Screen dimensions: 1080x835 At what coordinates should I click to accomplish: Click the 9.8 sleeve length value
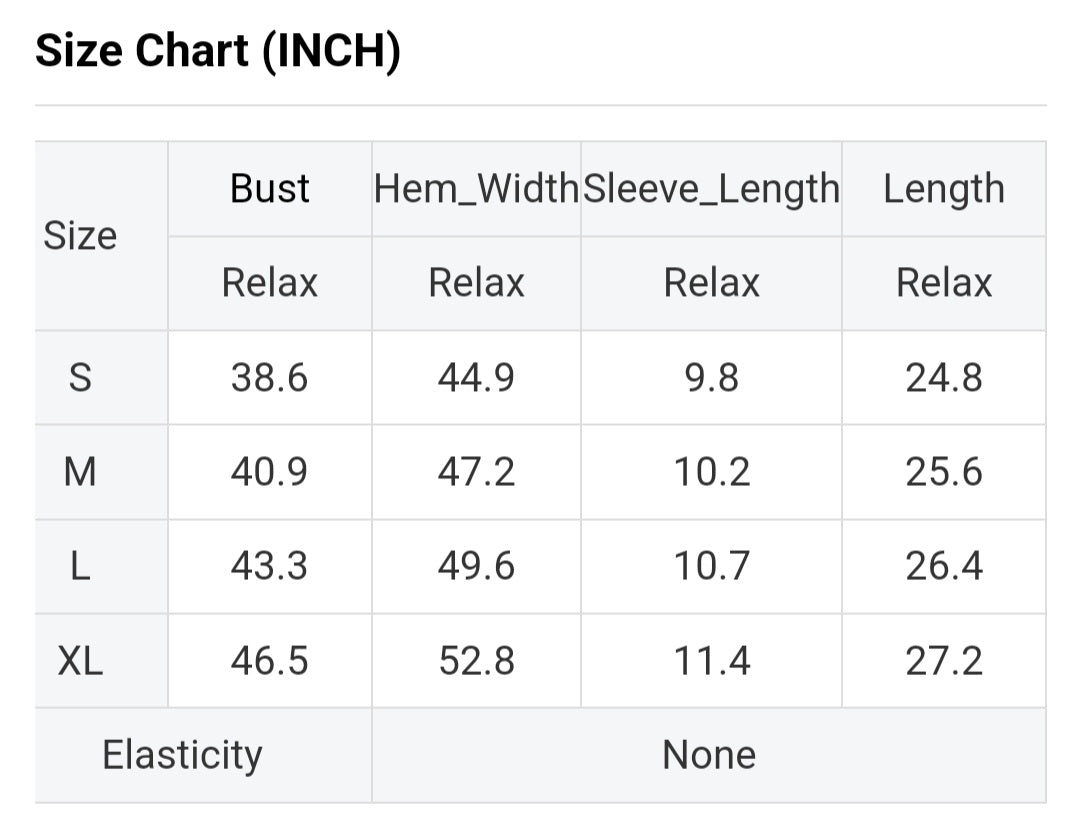coord(711,378)
